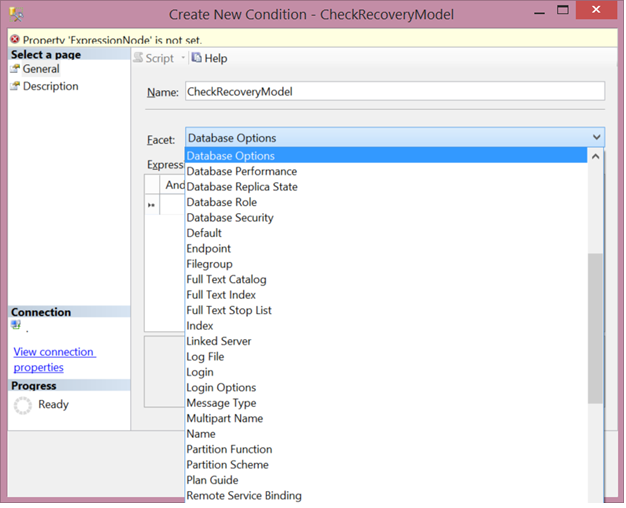
Task: Click the Name input field
Action: click(x=395, y=91)
